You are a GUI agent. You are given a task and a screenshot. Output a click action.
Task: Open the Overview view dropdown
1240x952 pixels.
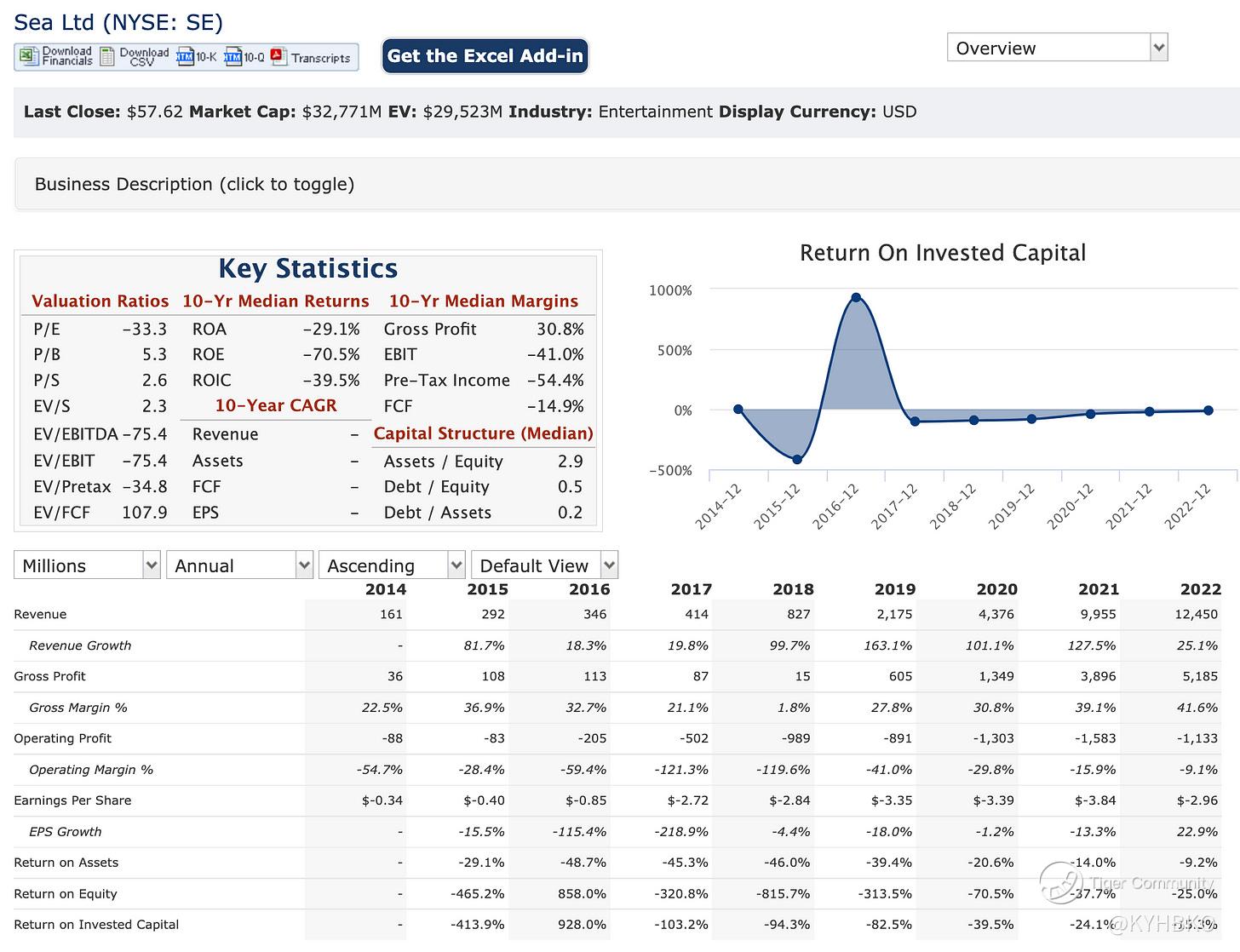[1057, 48]
